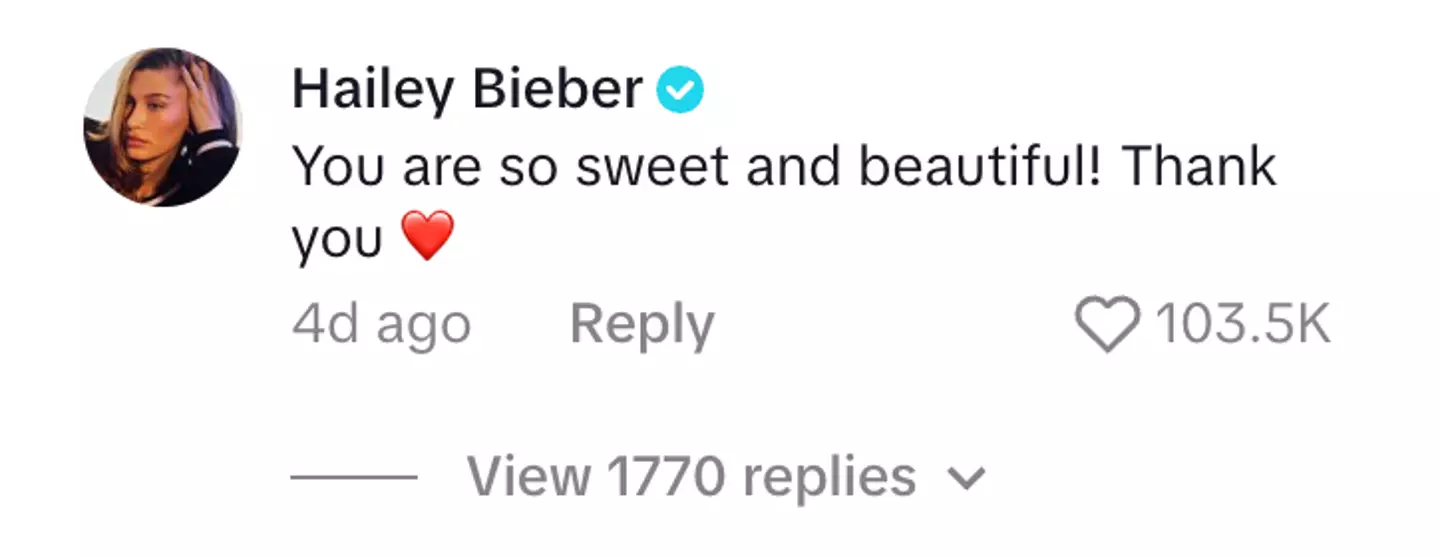Open the "View 1770 replies" link
The width and height of the screenshot is (1440, 557).
click(x=691, y=477)
